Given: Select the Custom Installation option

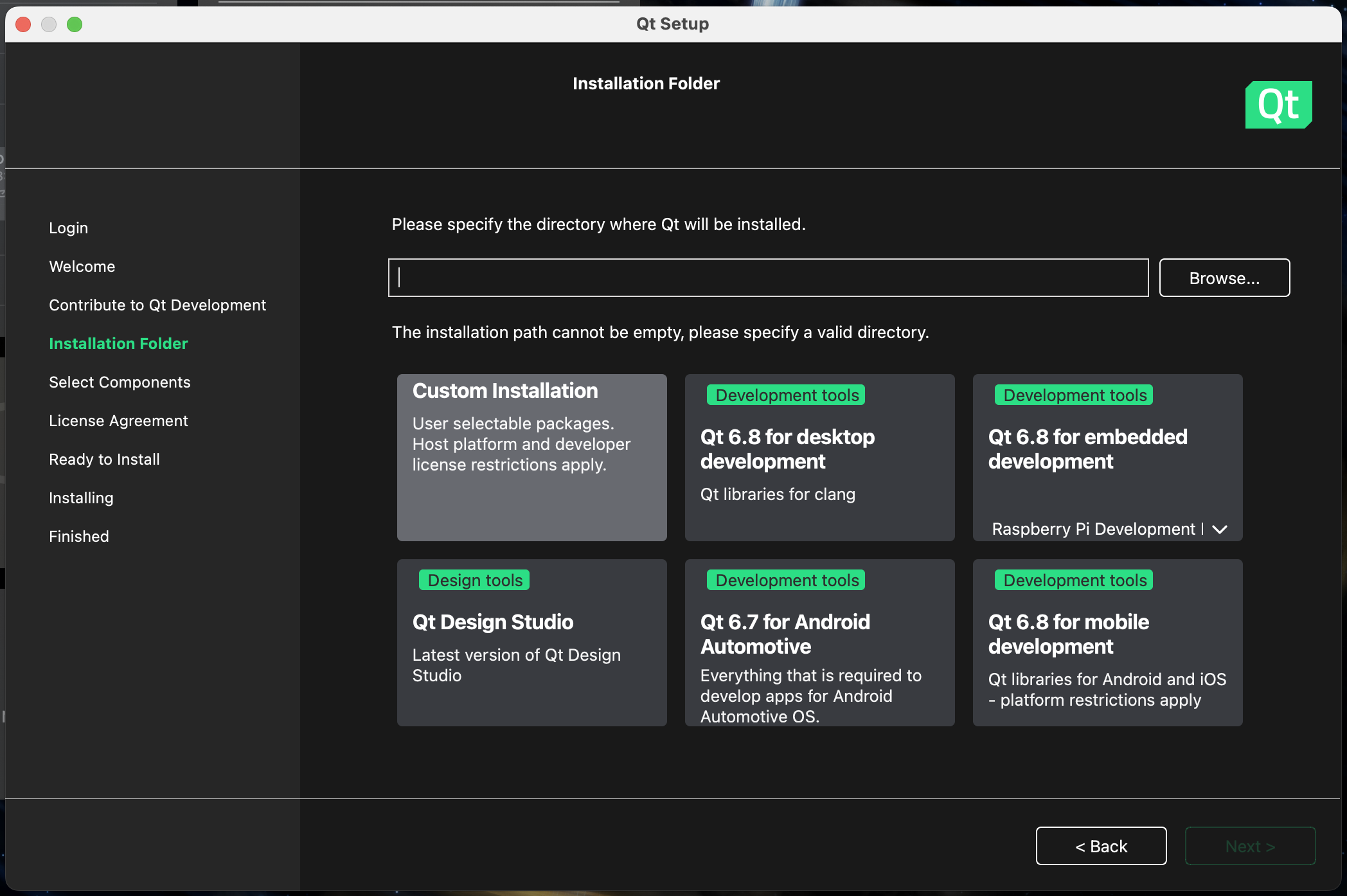Looking at the screenshot, I should 531,458.
